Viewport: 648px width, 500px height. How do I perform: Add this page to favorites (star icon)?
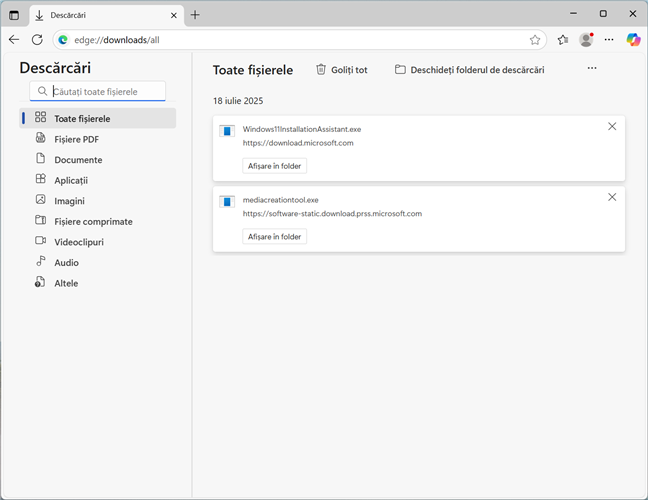(535, 40)
